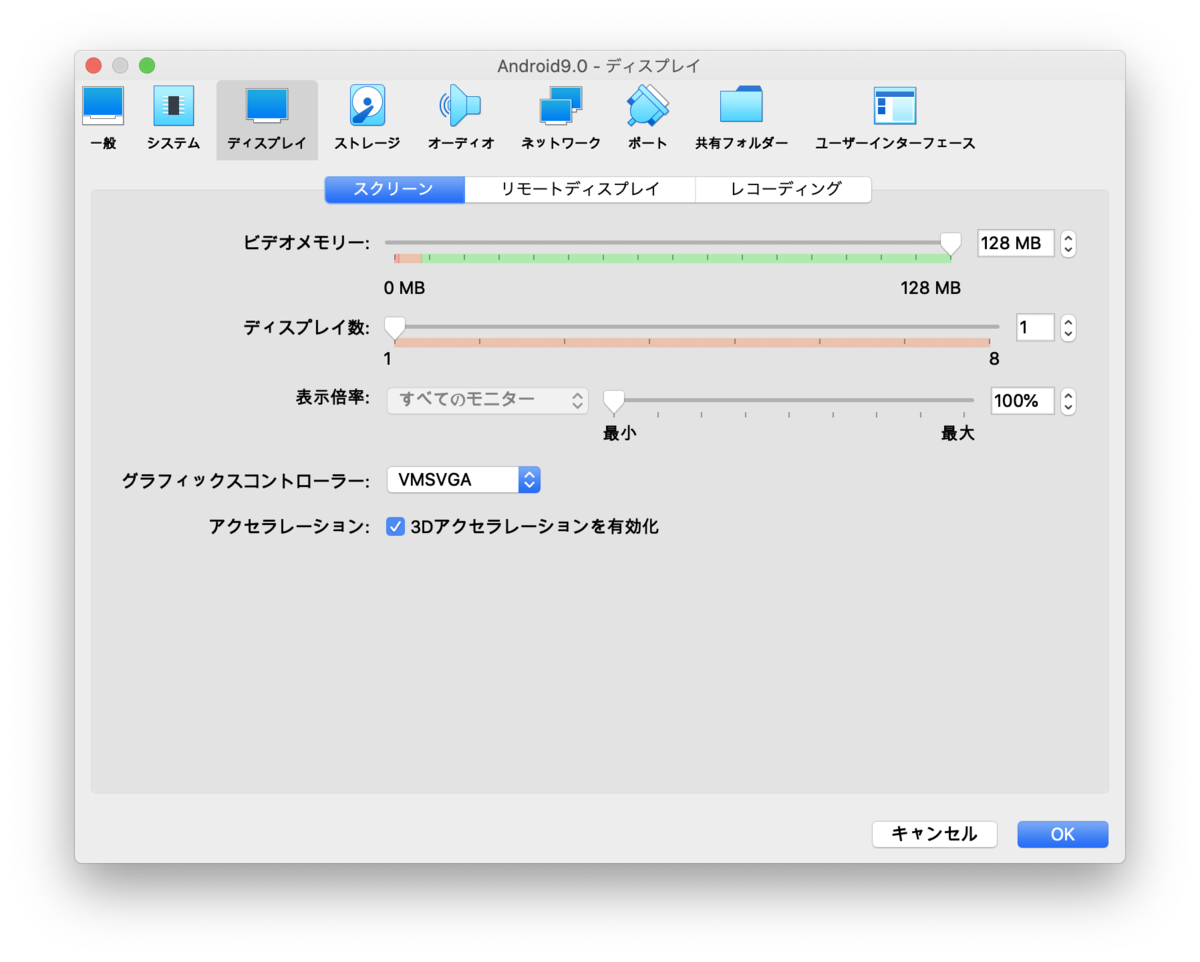Open the システム settings icon
This screenshot has height=962, width=1200.
click(x=173, y=118)
